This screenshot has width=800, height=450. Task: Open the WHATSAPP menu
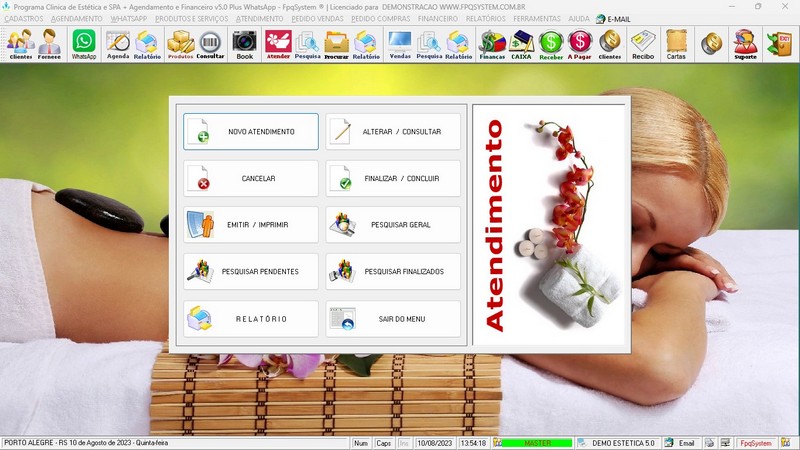129,19
